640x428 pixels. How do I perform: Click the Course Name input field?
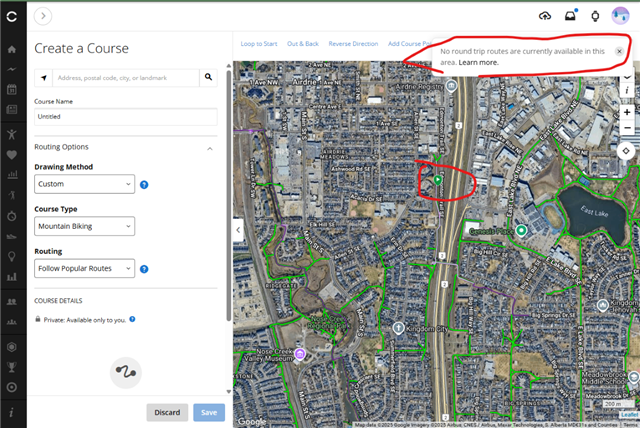tap(126, 116)
